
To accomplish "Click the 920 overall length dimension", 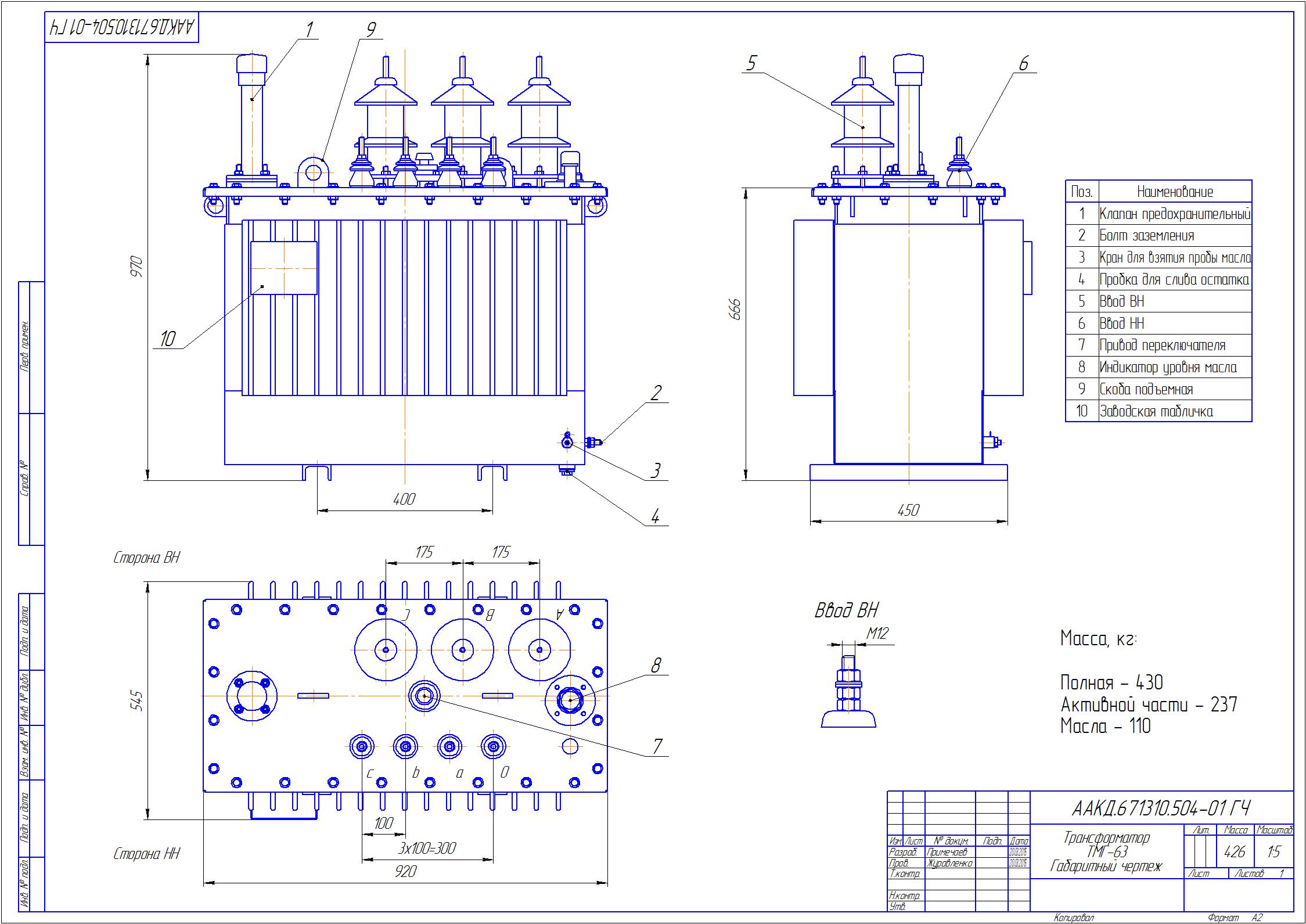I will (405, 871).
